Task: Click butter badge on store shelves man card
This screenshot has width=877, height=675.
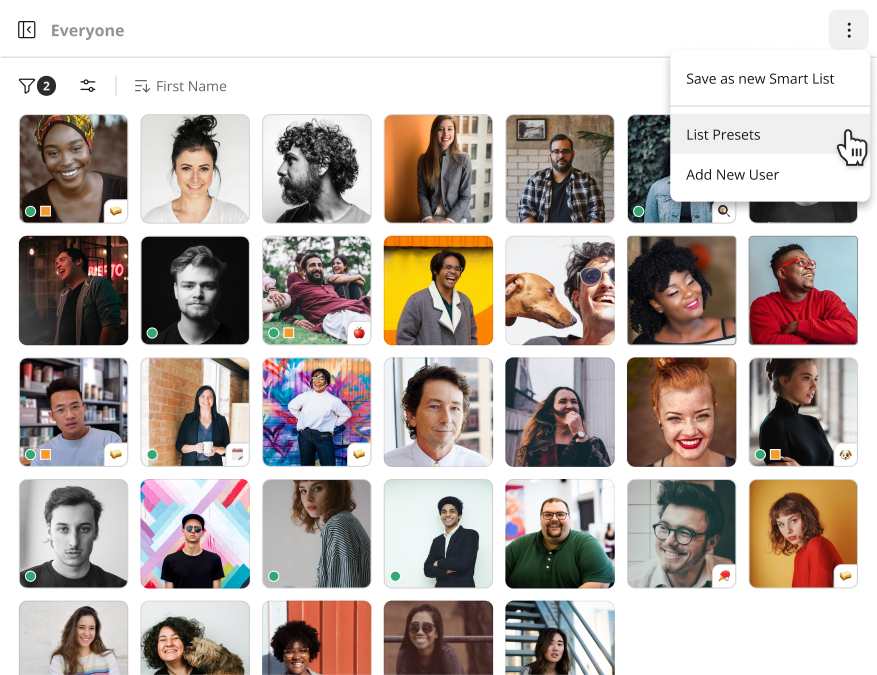Action: click(116, 454)
